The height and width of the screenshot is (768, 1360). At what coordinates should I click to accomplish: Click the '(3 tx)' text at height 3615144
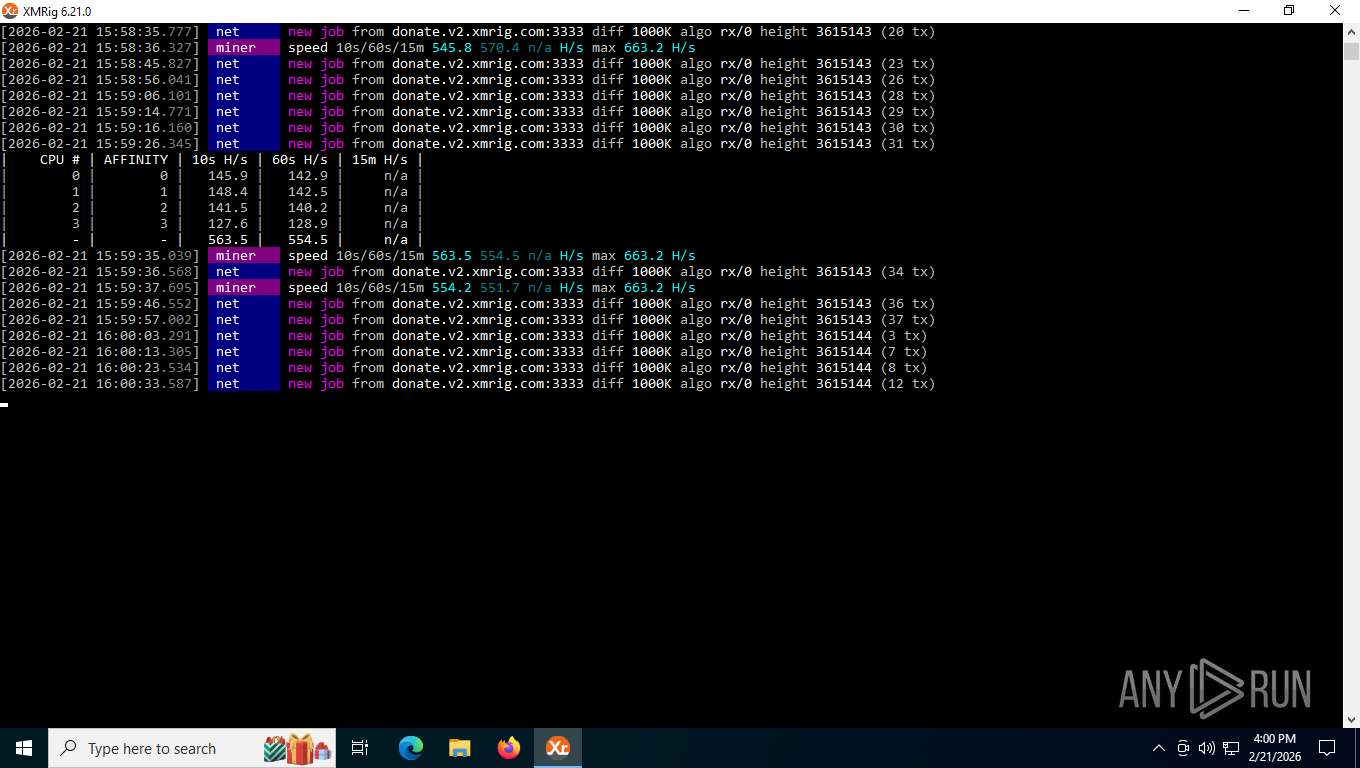click(904, 336)
